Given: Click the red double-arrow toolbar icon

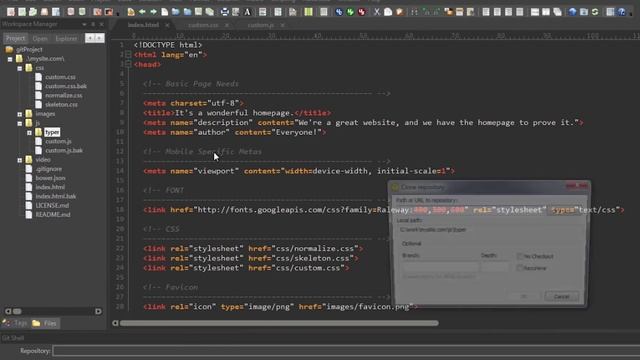Looking at the screenshot, I should tap(362, 12).
